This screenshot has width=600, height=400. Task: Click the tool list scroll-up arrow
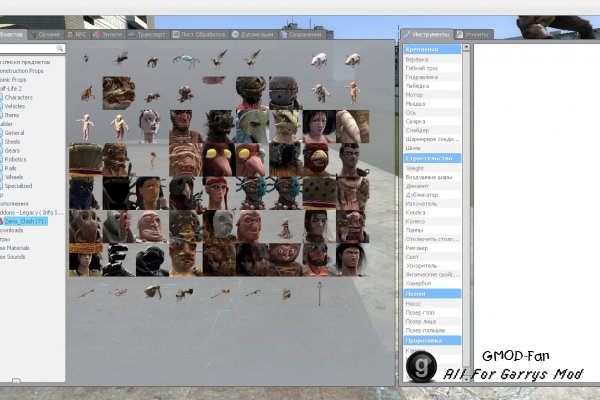point(466,47)
